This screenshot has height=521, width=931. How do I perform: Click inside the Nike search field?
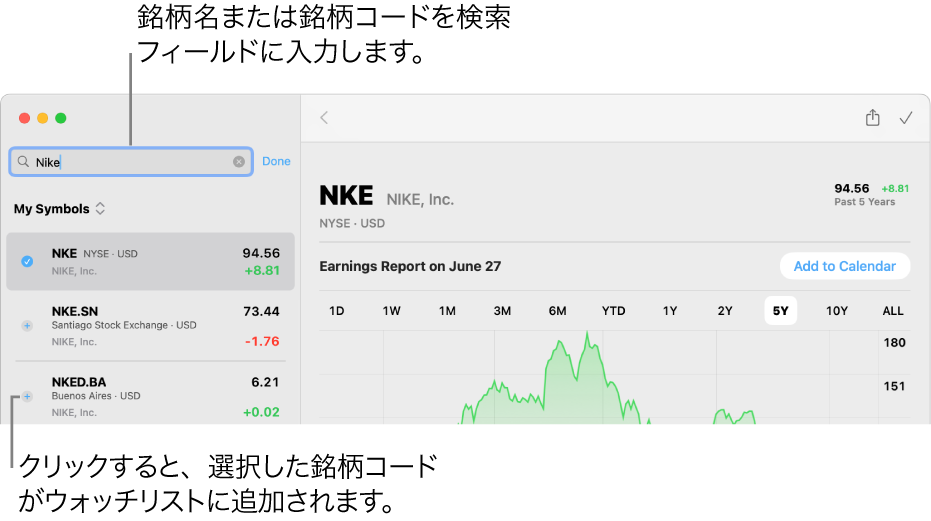[x=131, y=162]
